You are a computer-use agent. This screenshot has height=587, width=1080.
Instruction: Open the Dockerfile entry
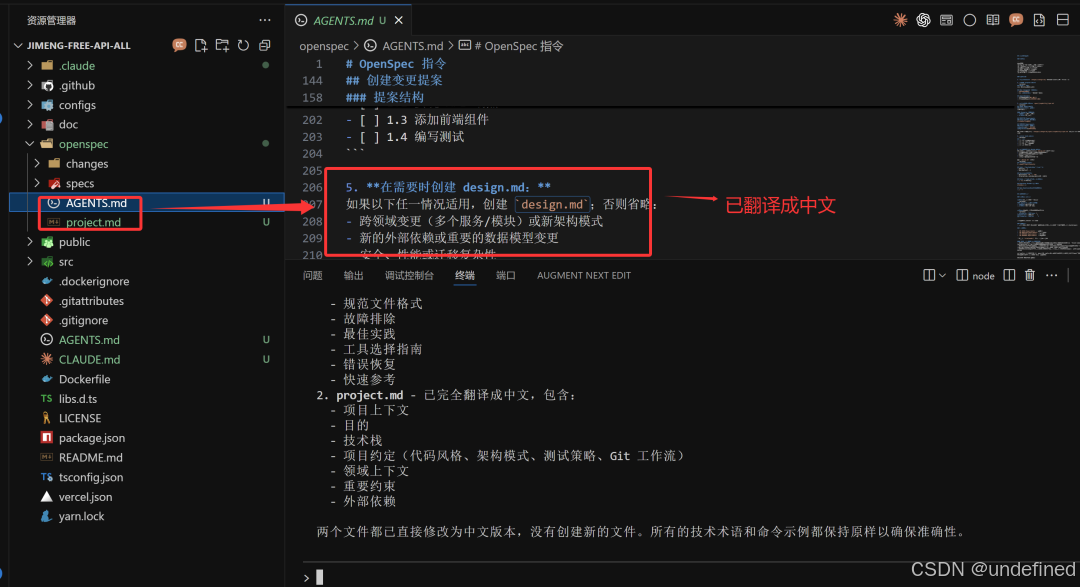84,380
